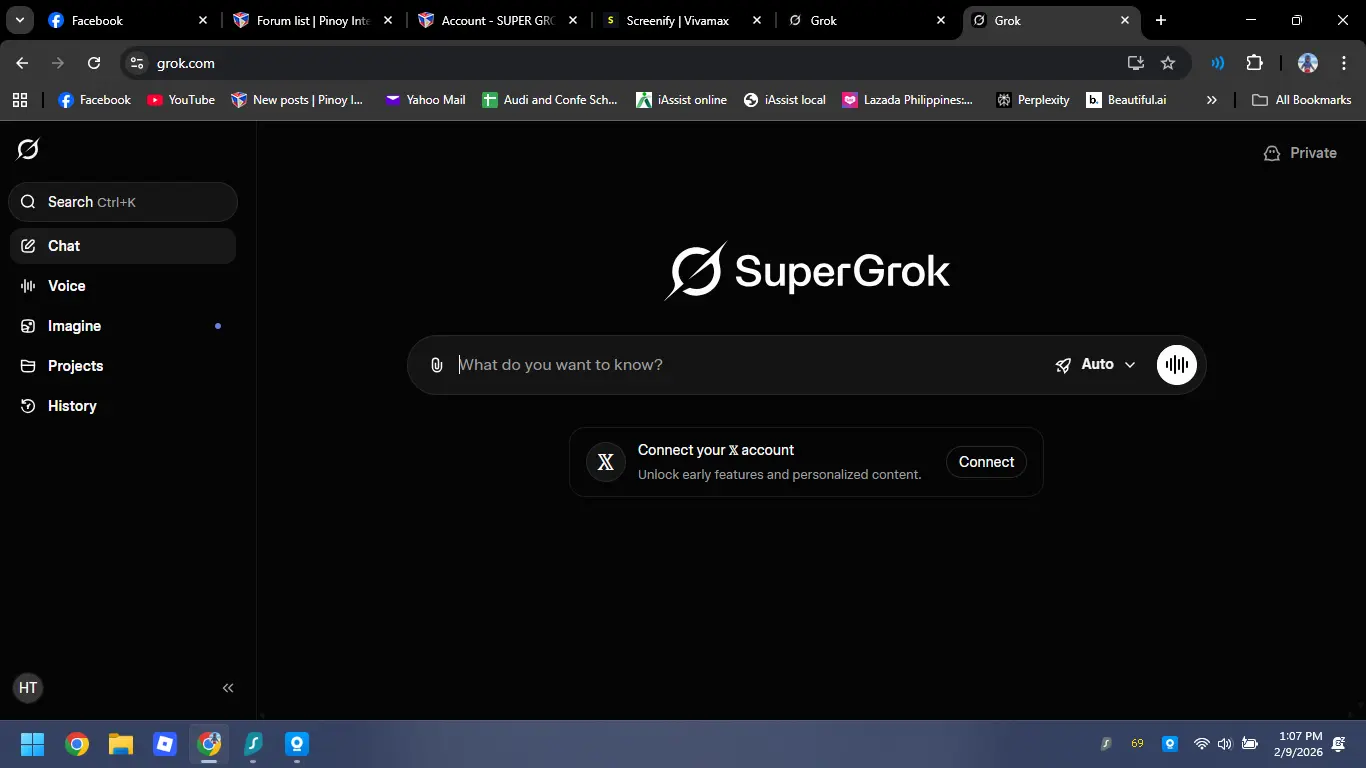Collapse the sidebar with double-chevron icon

228,688
